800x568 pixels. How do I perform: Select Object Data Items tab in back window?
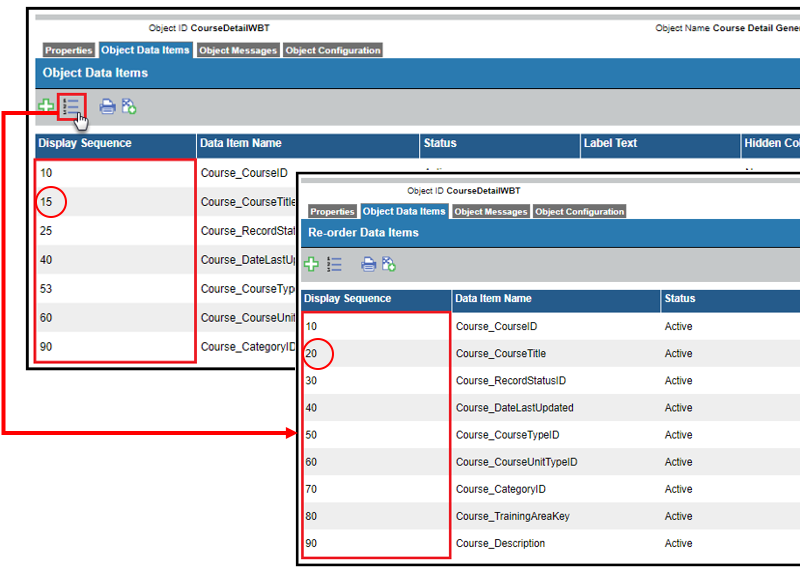pos(145,50)
